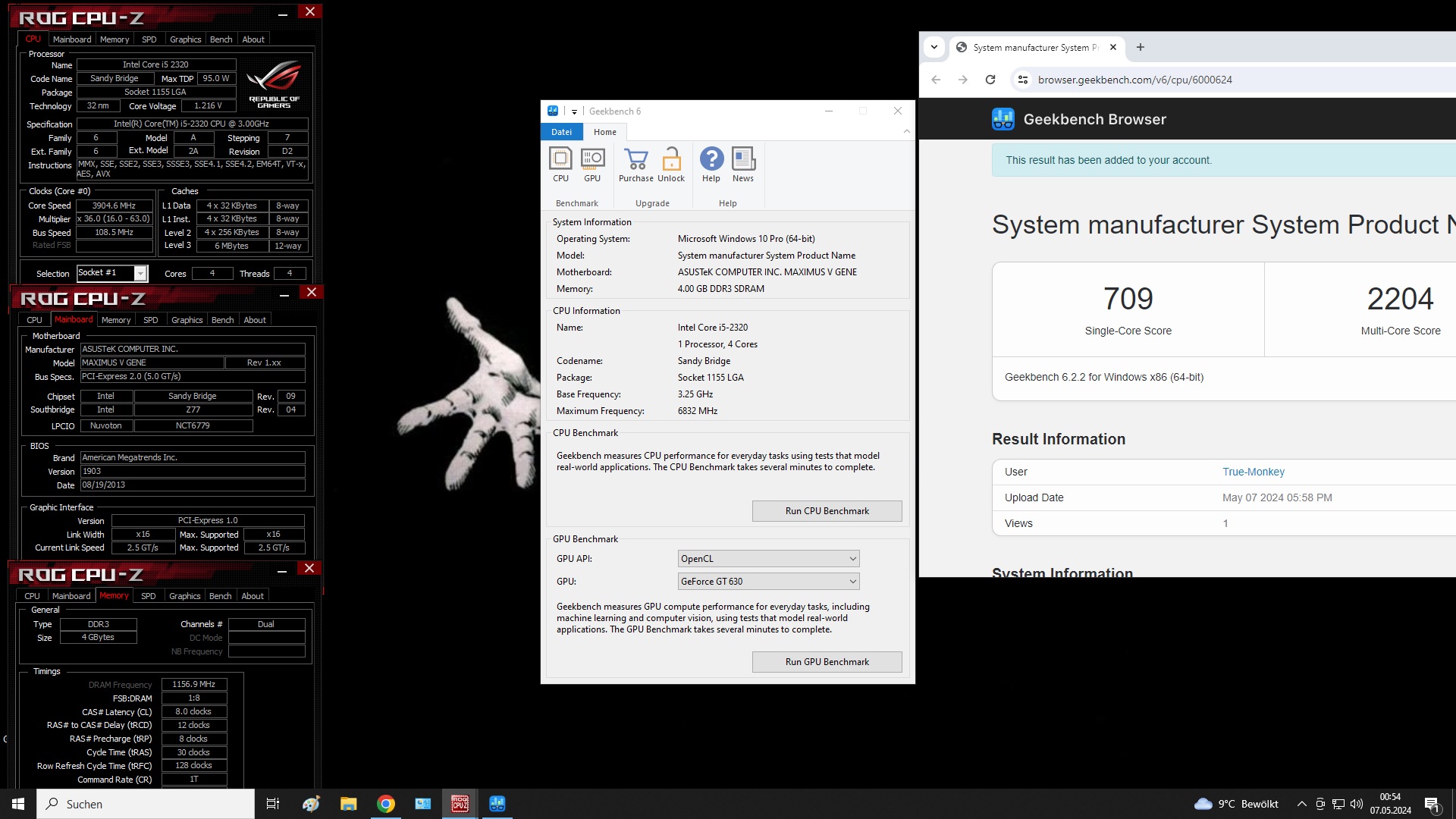Screen dimensions: 1456x819
Task: Close the System manufacturer browser tab
Action: click(1113, 47)
